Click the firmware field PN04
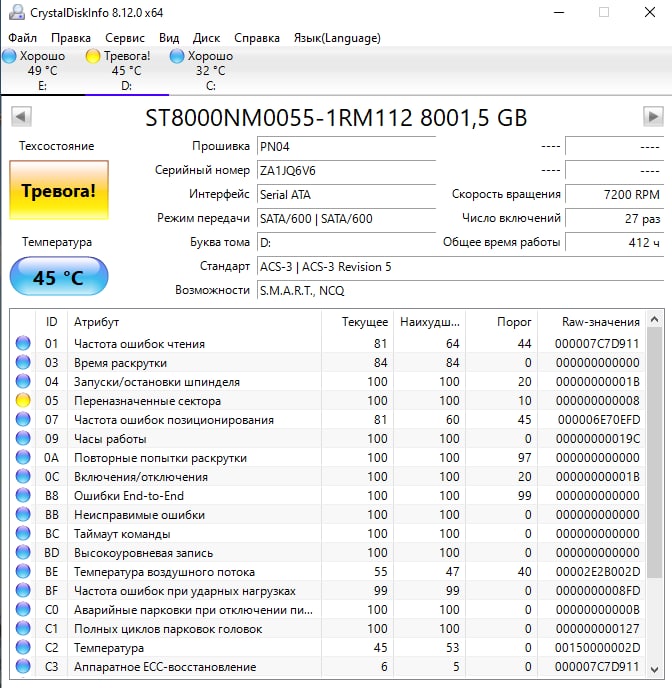 point(346,146)
